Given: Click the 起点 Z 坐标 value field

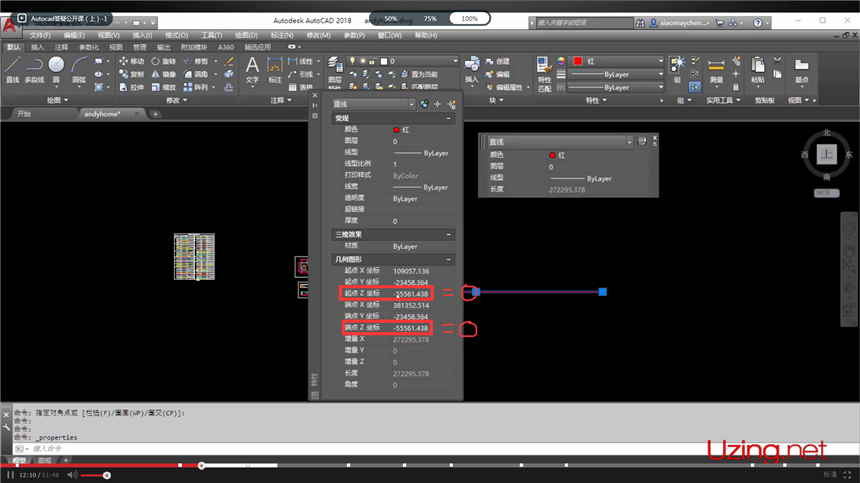Looking at the screenshot, I should coord(410,294).
